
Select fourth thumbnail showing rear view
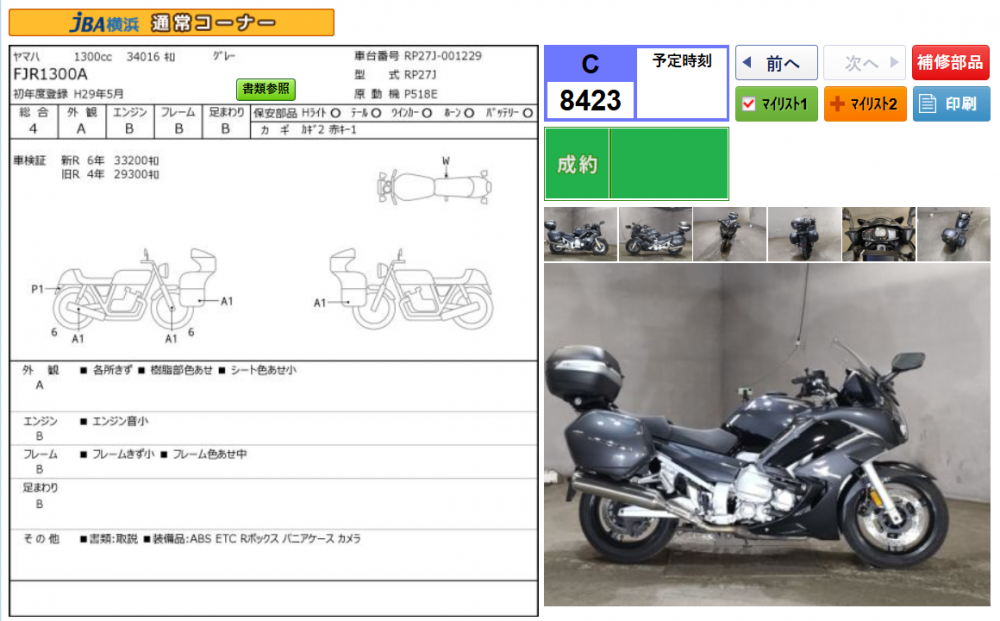(804, 234)
